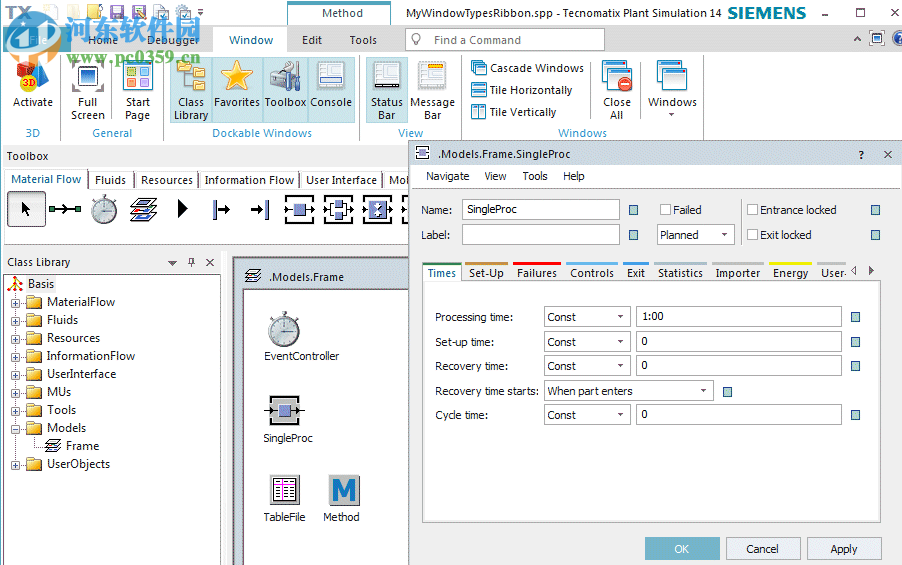Open Set-up time Const dropdown
Viewport: 902px width, 565px height.
pos(587,342)
